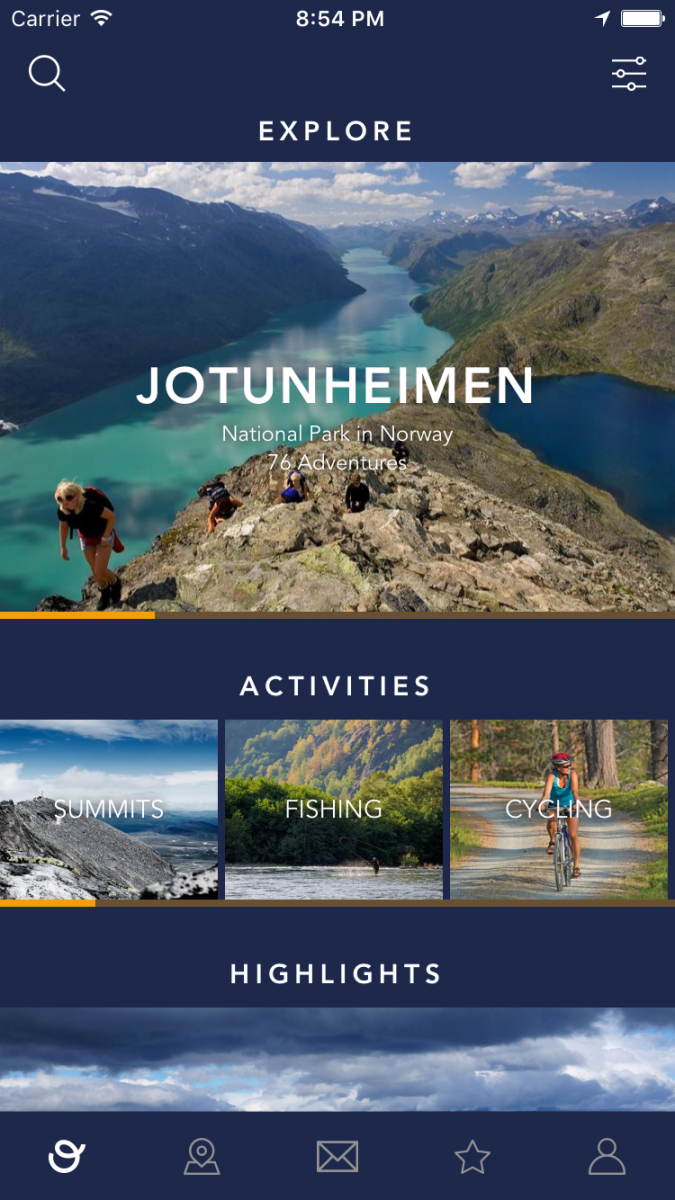The image size is (675, 1200).
Task: Open the profile person tab
Action: click(x=607, y=1157)
